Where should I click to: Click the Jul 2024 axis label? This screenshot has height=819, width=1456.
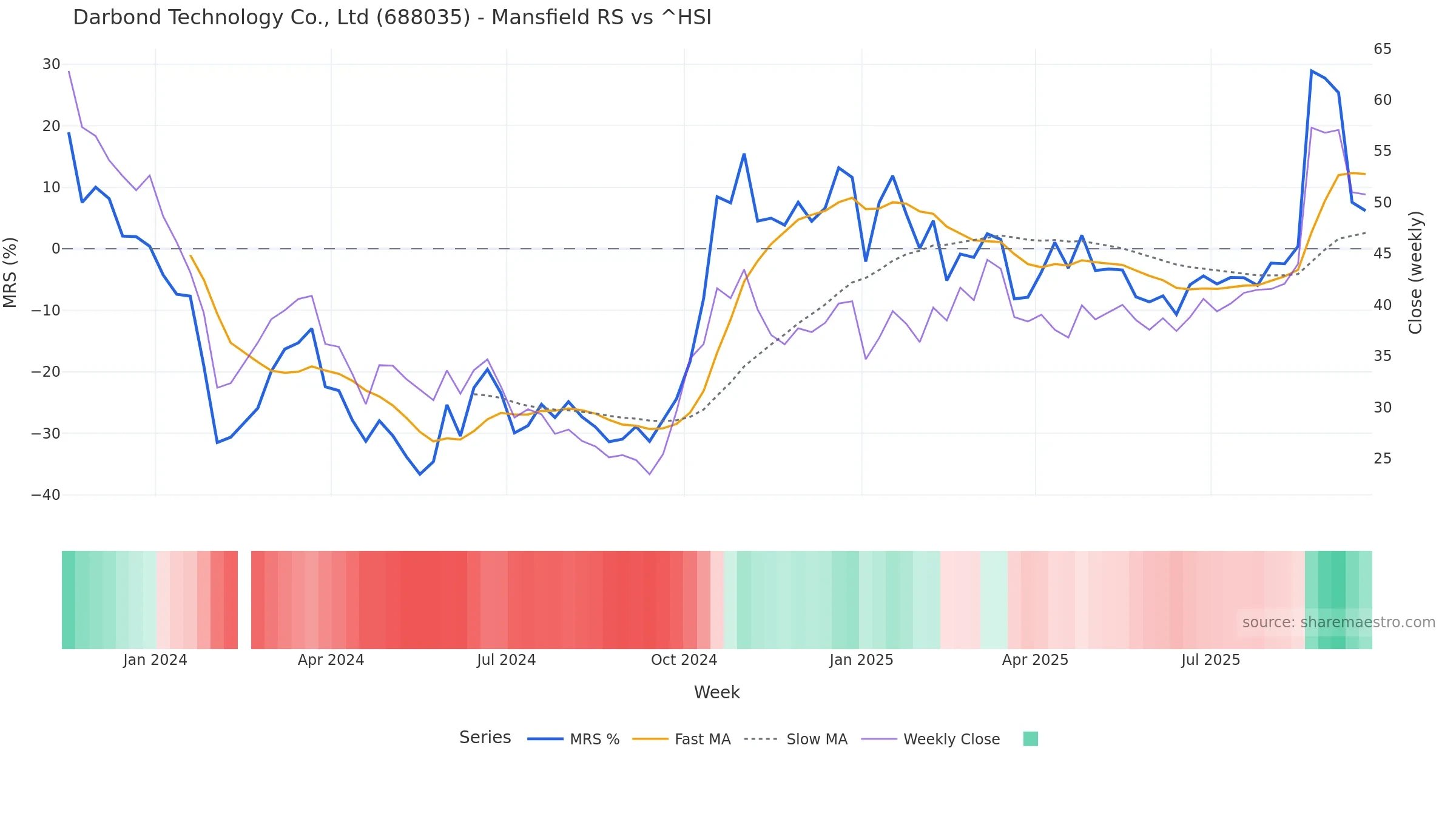tap(506, 660)
